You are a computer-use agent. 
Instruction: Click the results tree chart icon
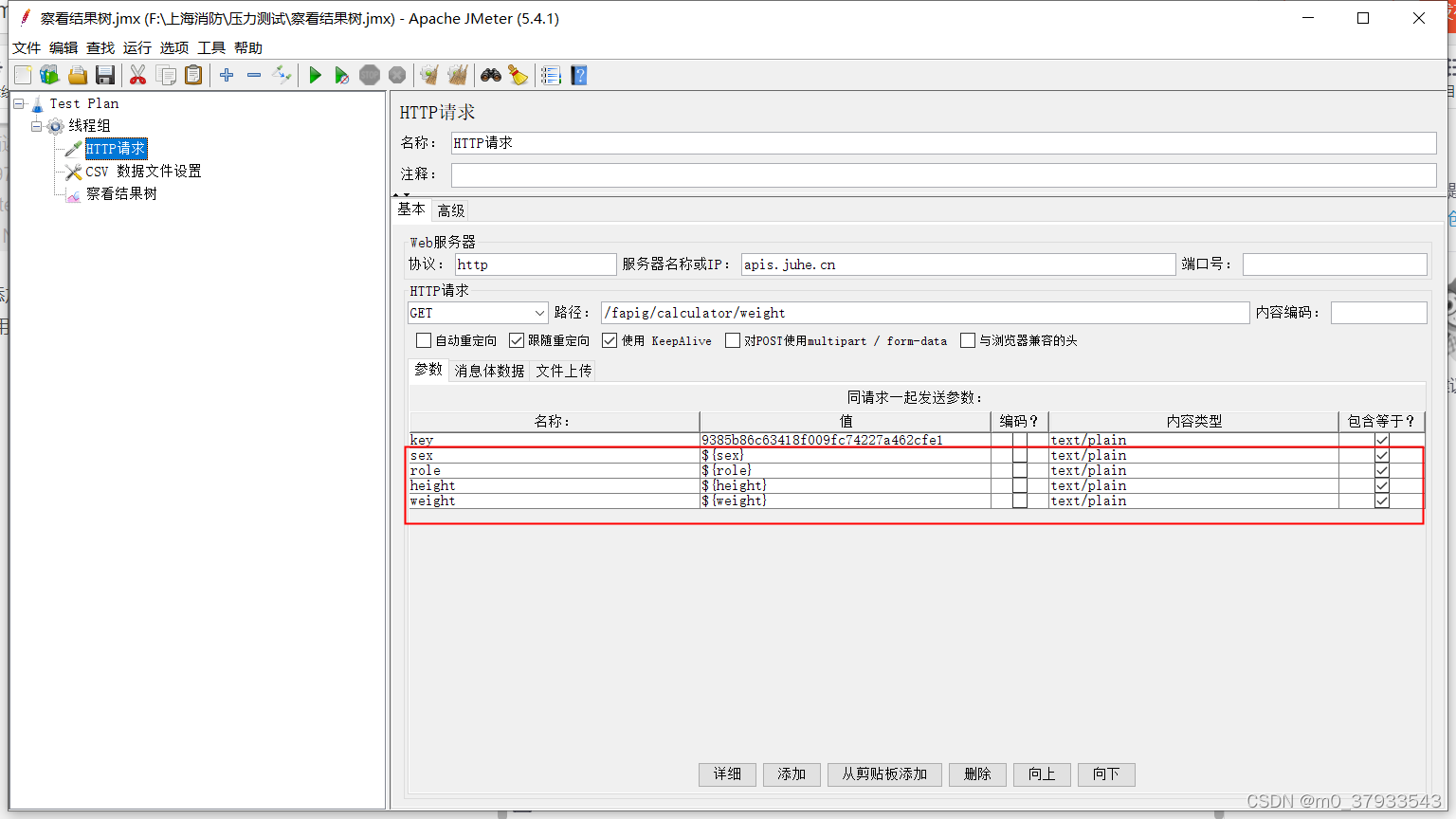coord(73,194)
